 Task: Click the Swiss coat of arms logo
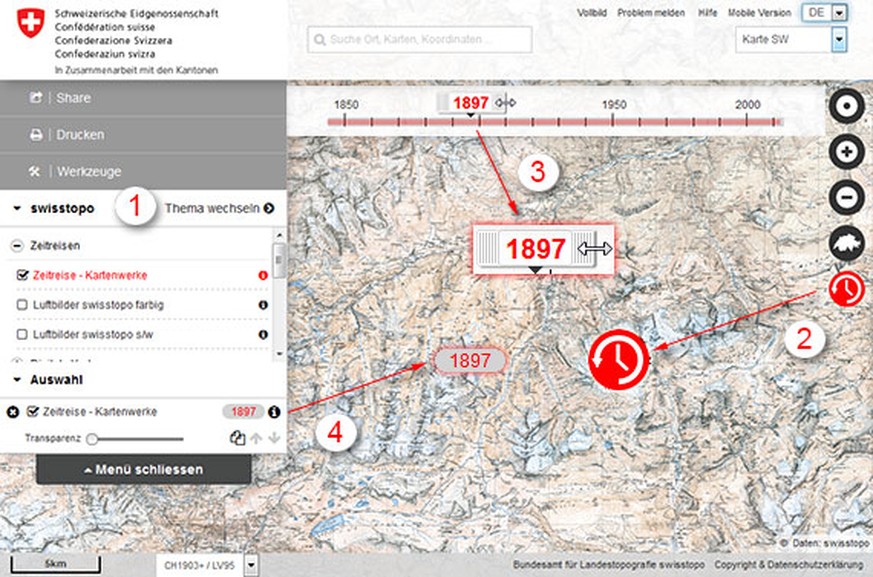point(31,23)
